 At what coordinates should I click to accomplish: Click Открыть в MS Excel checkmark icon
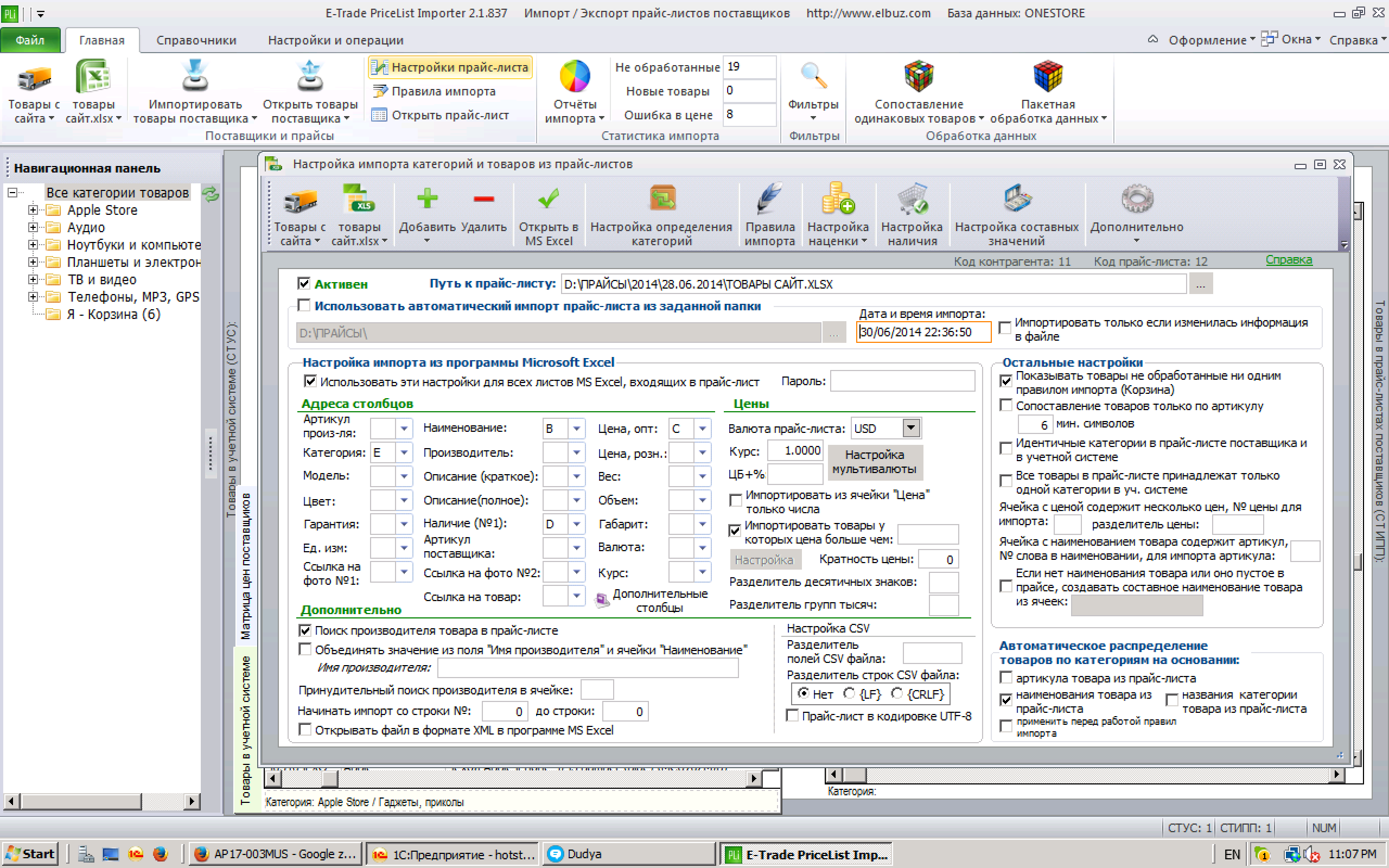tap(548, 215)
